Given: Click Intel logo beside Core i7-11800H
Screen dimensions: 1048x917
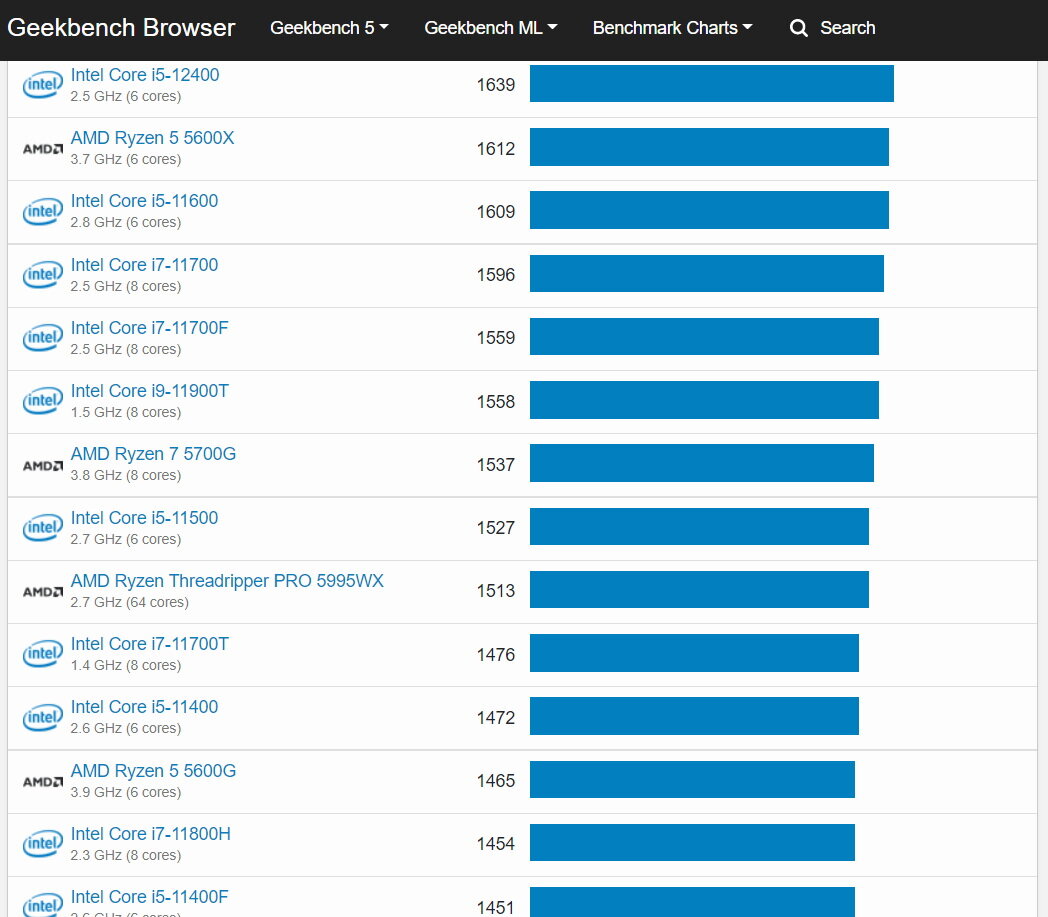Looking at the screenshot, I should (43, 843).
